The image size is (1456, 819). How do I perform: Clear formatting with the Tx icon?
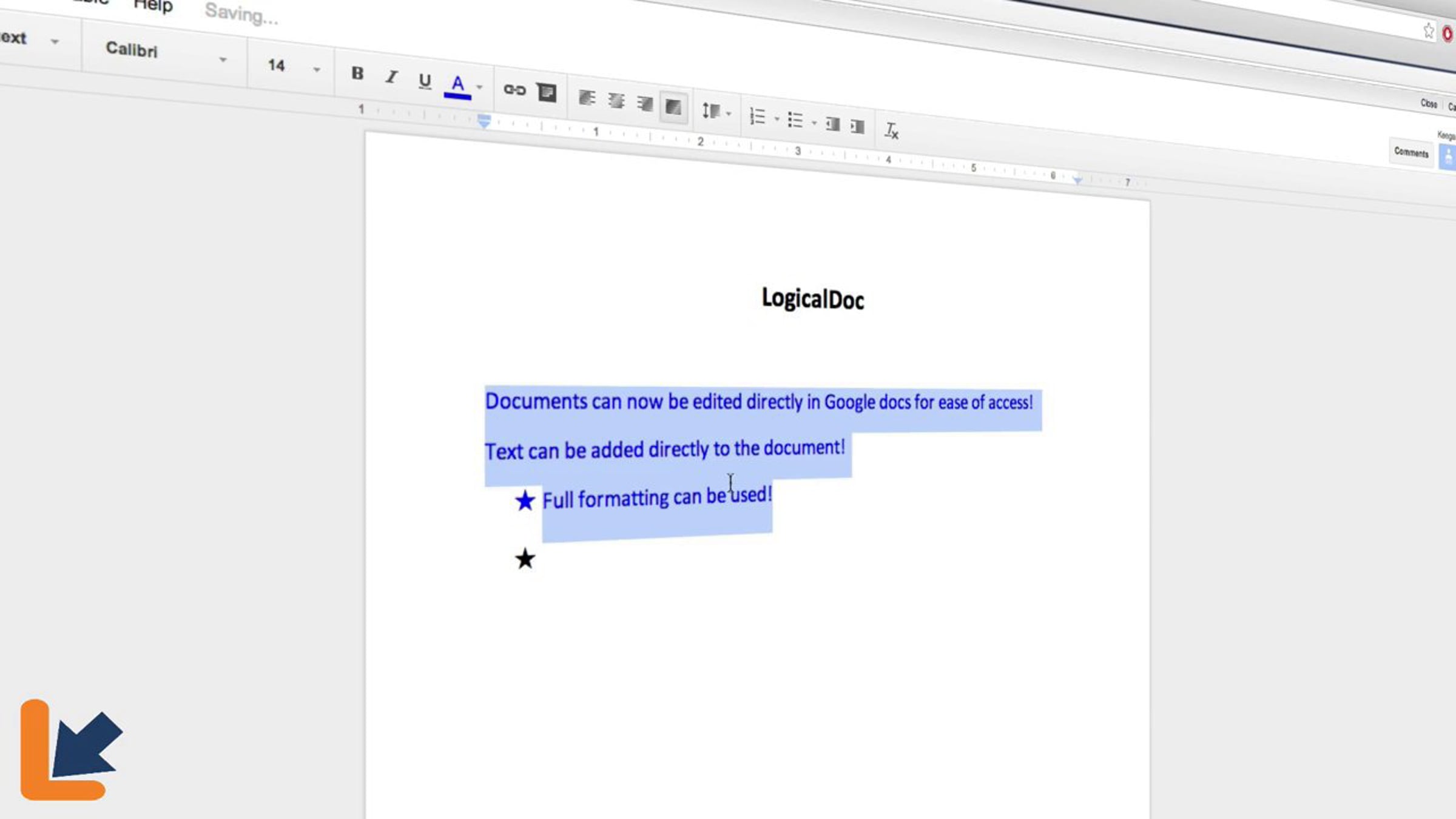point(891,130)
